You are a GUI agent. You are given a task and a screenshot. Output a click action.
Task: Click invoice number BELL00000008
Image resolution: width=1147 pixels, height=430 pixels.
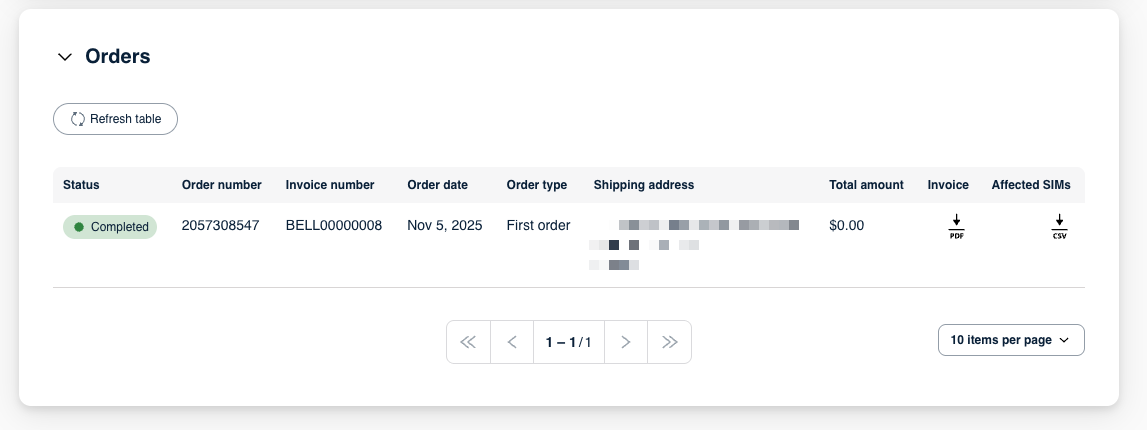(334, 226)
